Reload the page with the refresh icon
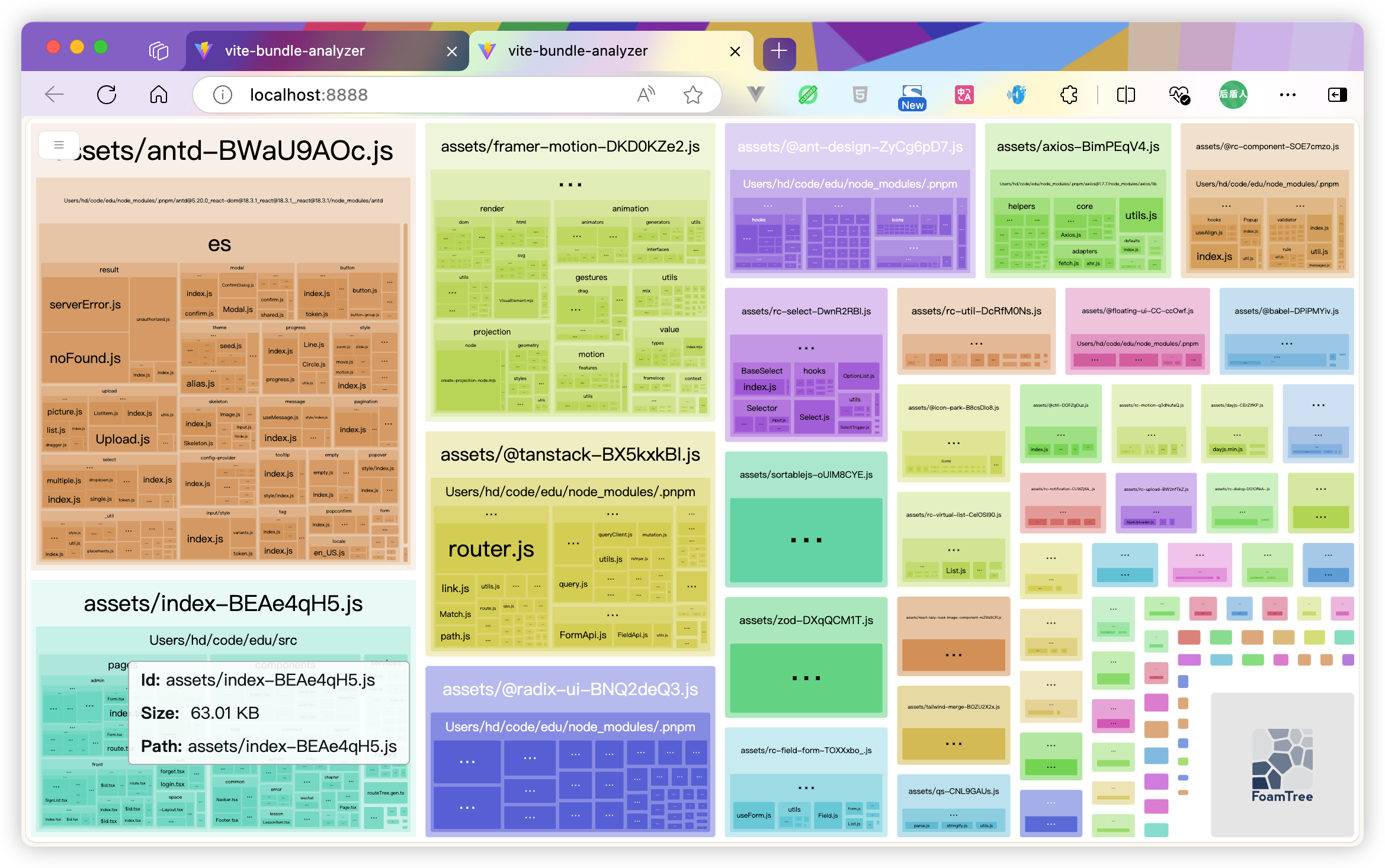 pos(107,95)
